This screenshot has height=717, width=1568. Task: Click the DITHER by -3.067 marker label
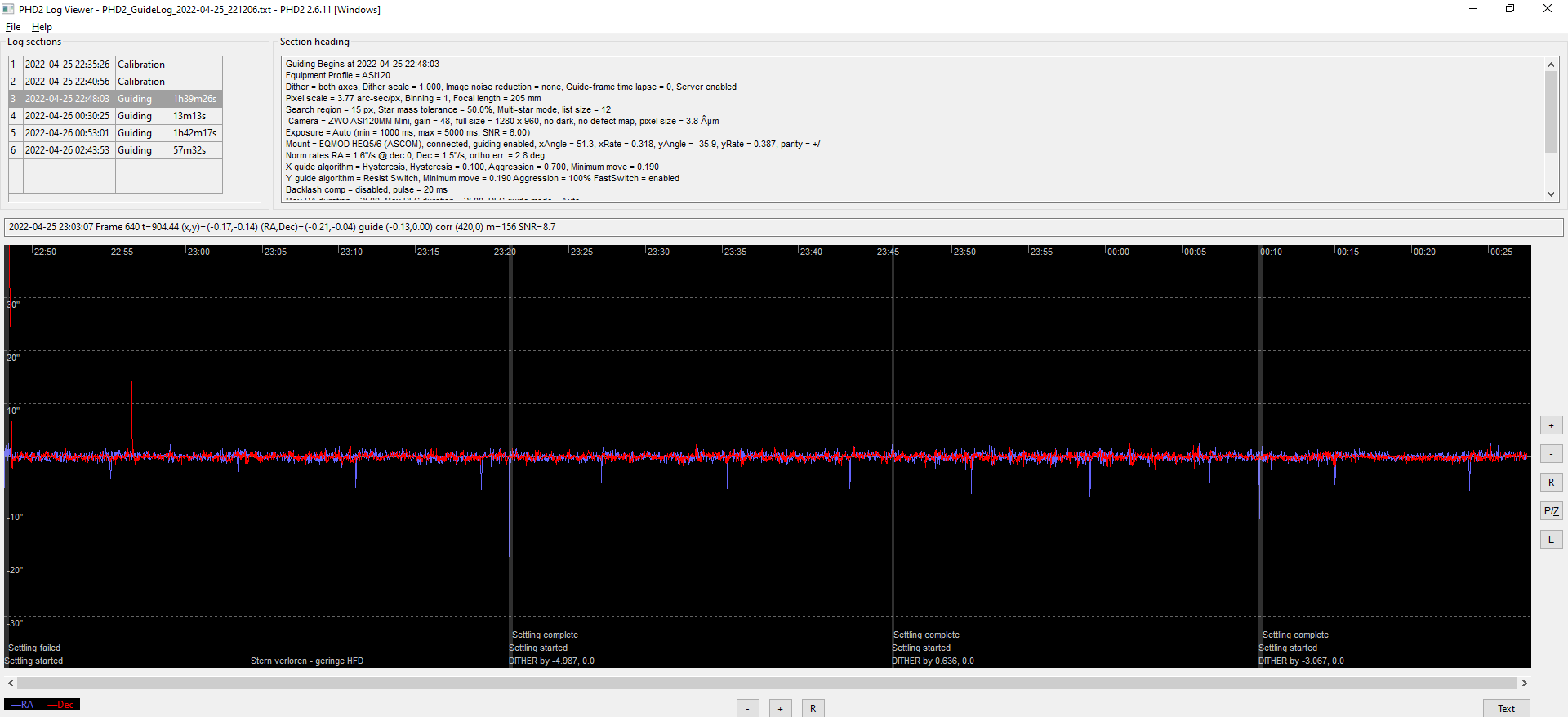coord(1301,661)
